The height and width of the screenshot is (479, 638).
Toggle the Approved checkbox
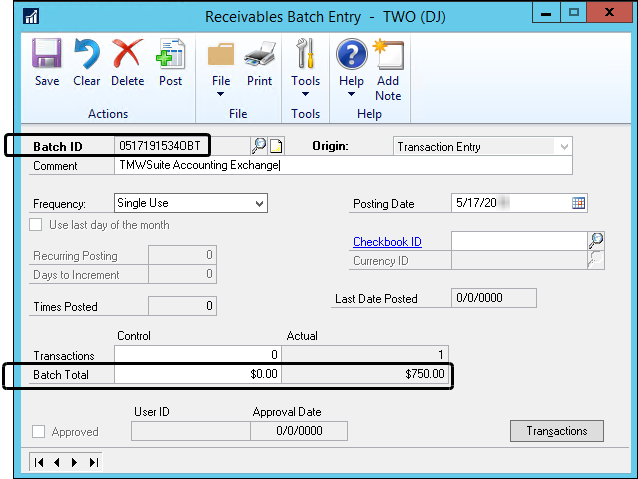tap(39, 432)
